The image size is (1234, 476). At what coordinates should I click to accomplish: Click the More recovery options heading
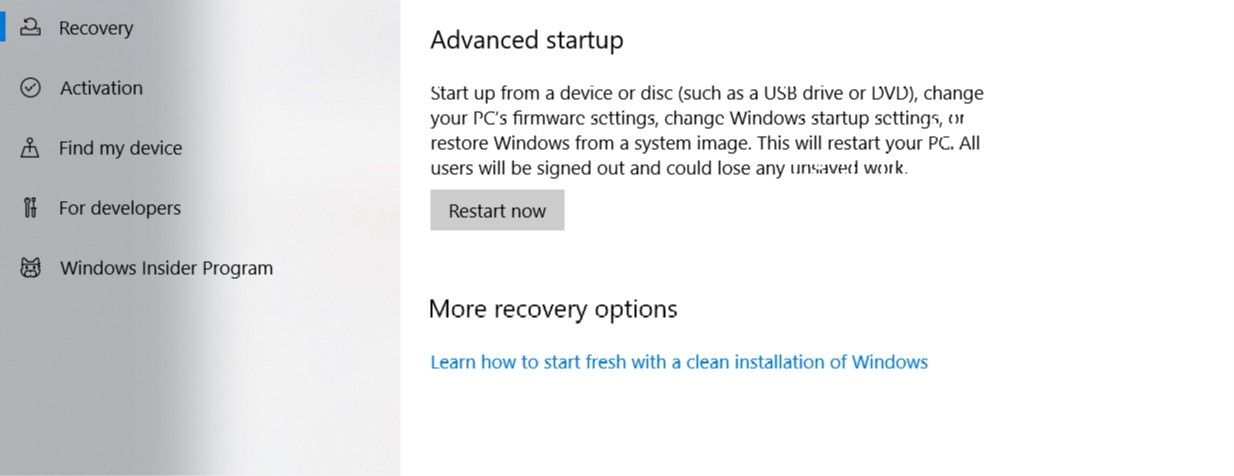(x=553, y=309)
